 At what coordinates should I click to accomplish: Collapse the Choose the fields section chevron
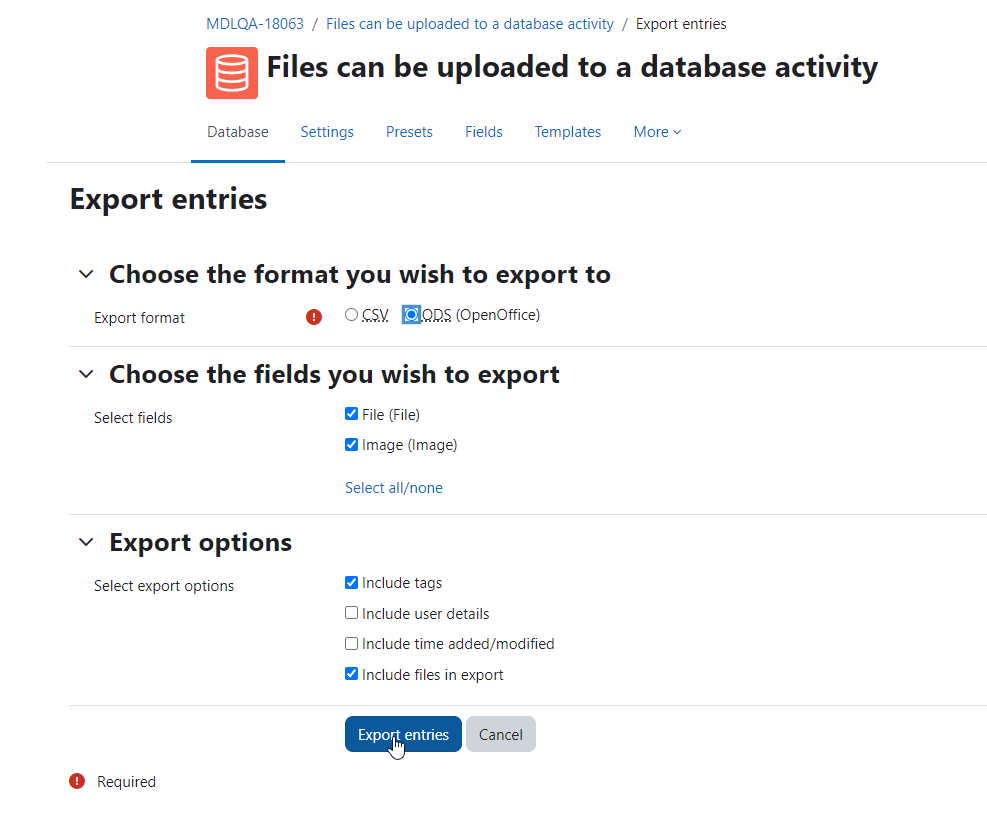pos(86,374)
